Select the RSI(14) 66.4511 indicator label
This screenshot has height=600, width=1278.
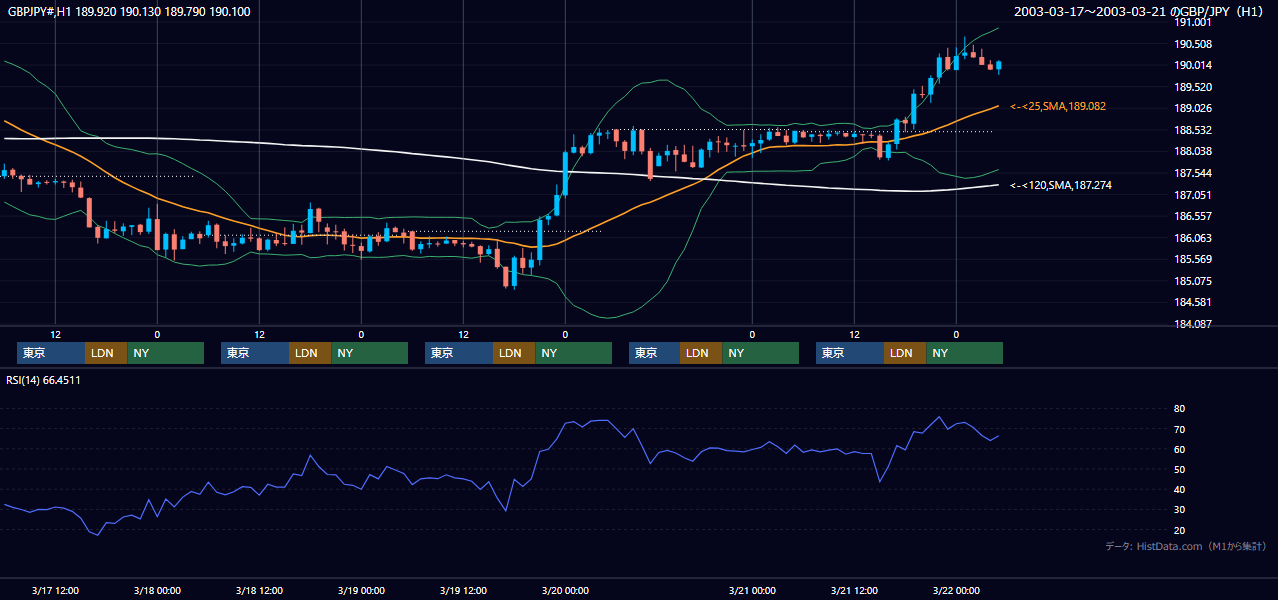(x=44, y=380)
